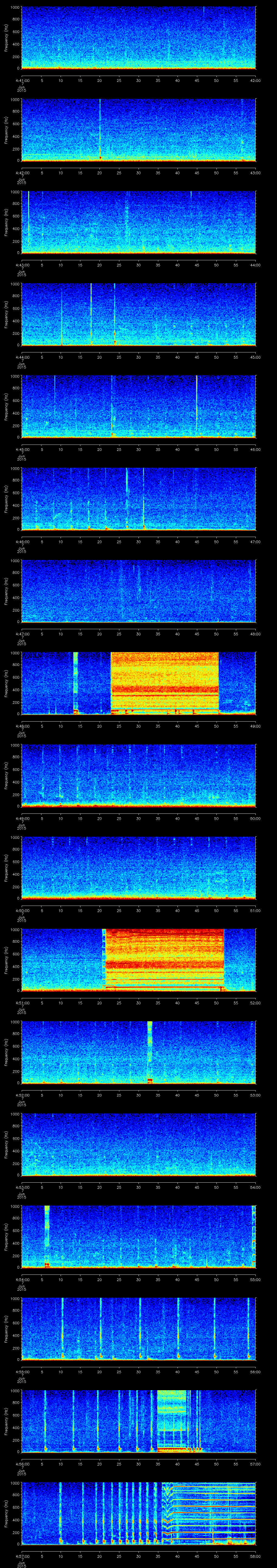Click the "4:44:00" start time label
The image size is (277, 1568).
(22, 357)
